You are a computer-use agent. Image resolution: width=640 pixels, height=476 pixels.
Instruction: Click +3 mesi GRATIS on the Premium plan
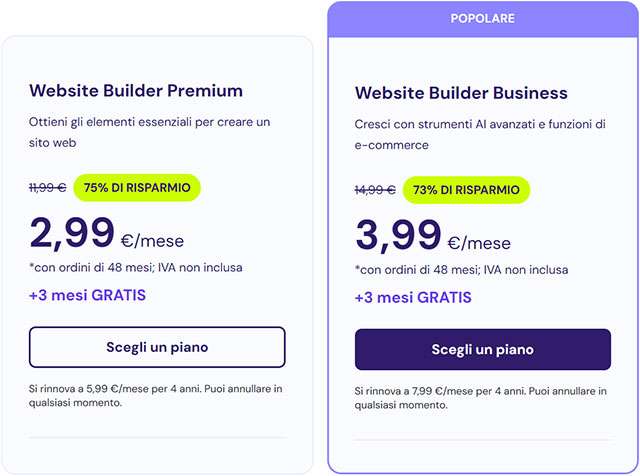click(88, 295)
